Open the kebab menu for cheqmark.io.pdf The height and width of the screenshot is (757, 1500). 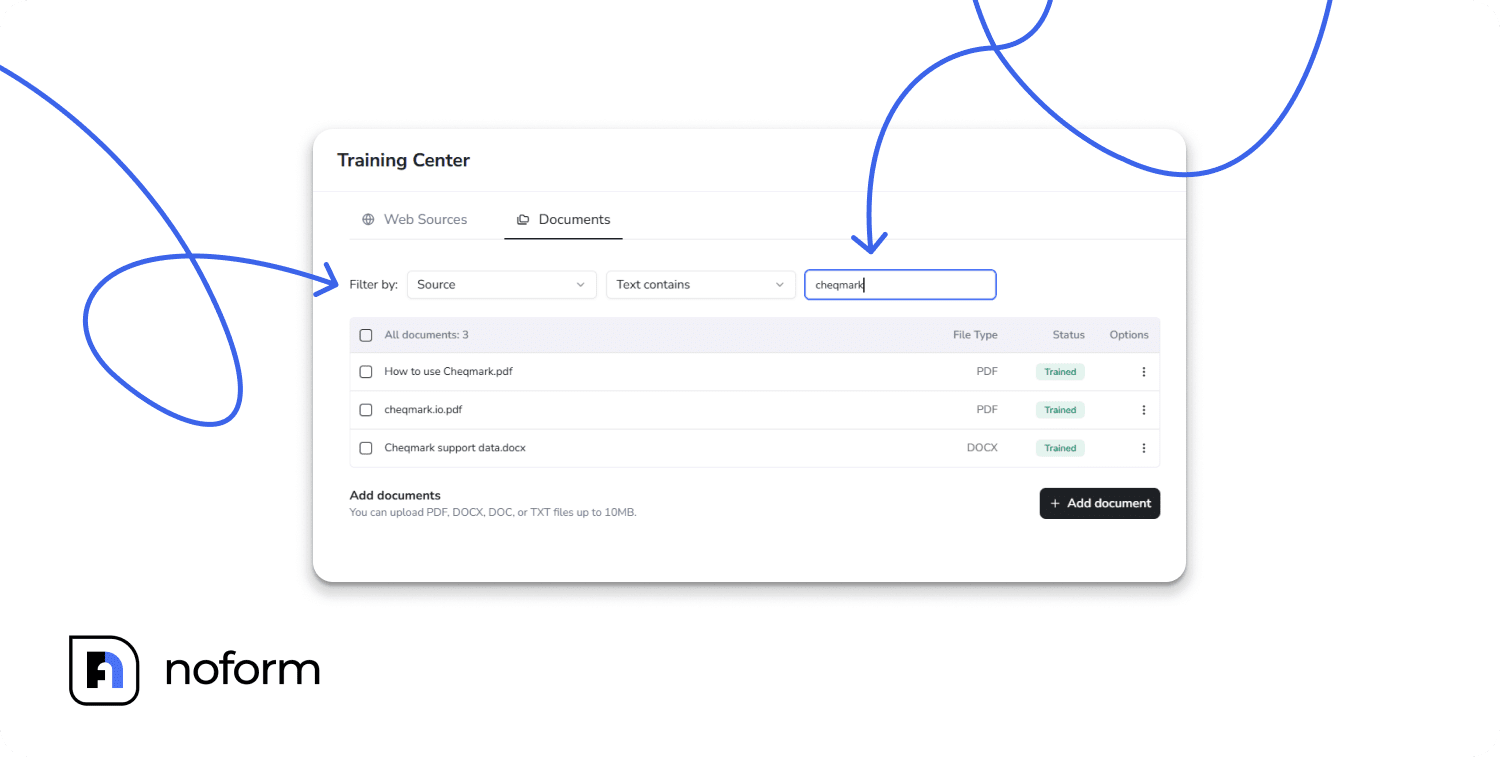click(1143, 409)
